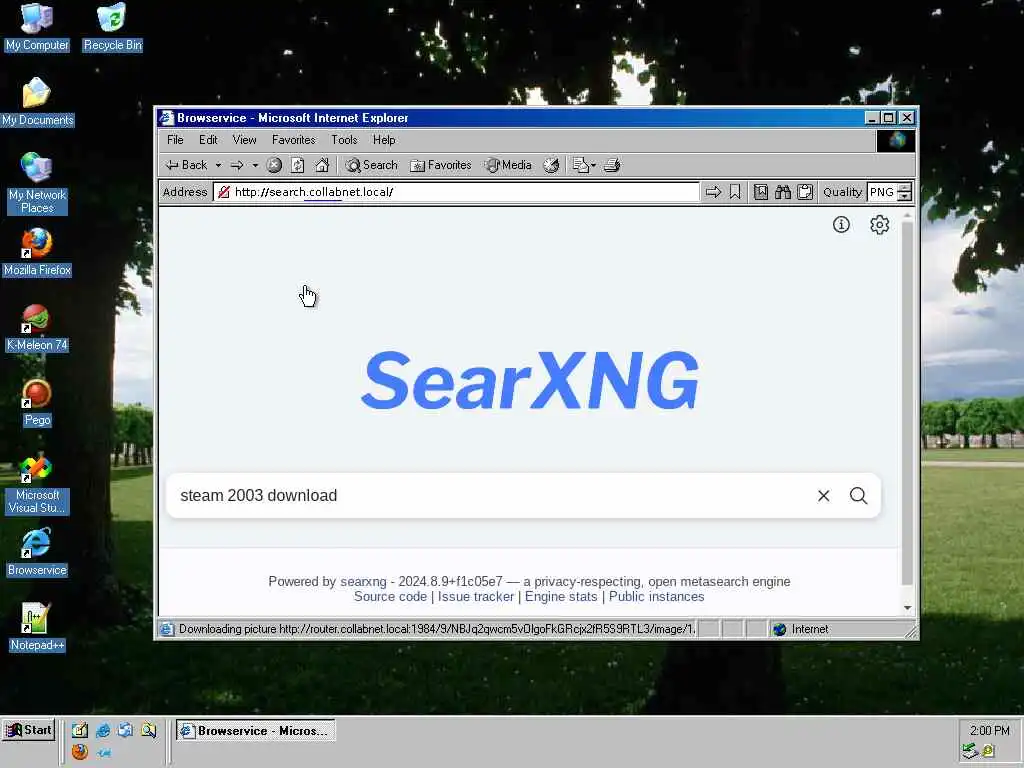Select the Browservice desktop shortcut
1024x768 pixels.
pos(37,552)
